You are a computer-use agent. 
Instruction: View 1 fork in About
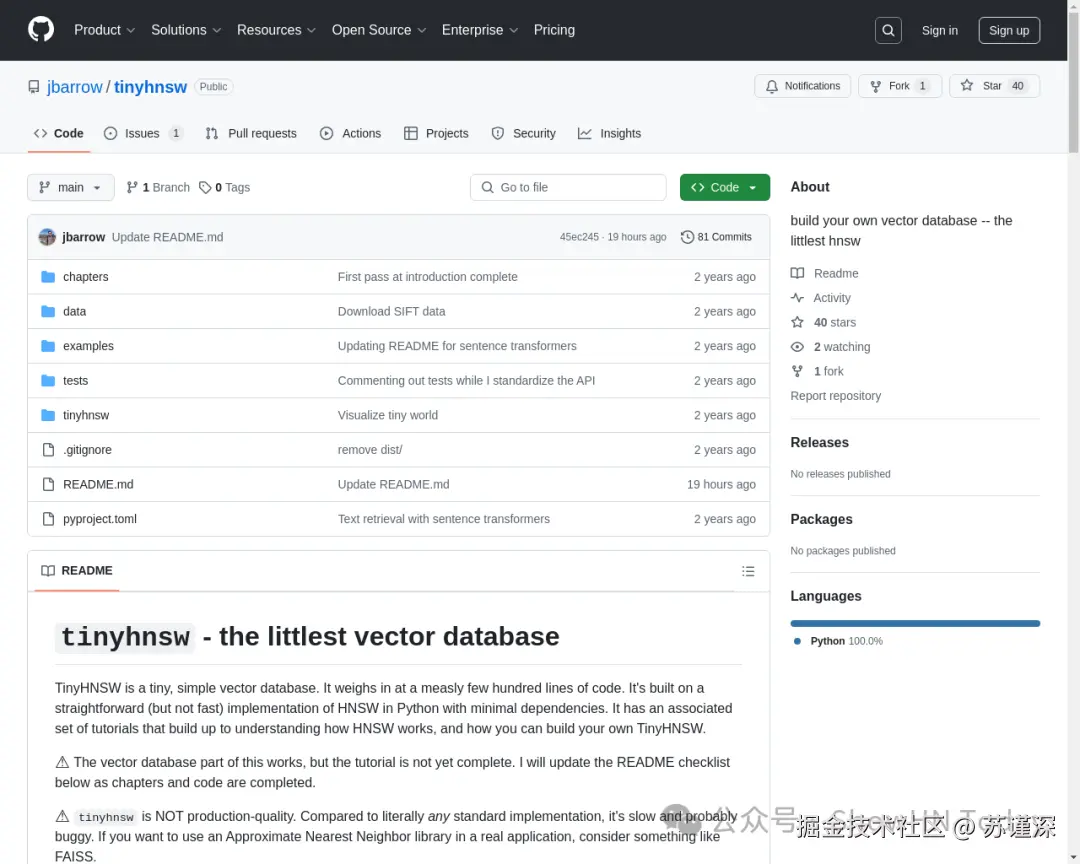[817, 371]
